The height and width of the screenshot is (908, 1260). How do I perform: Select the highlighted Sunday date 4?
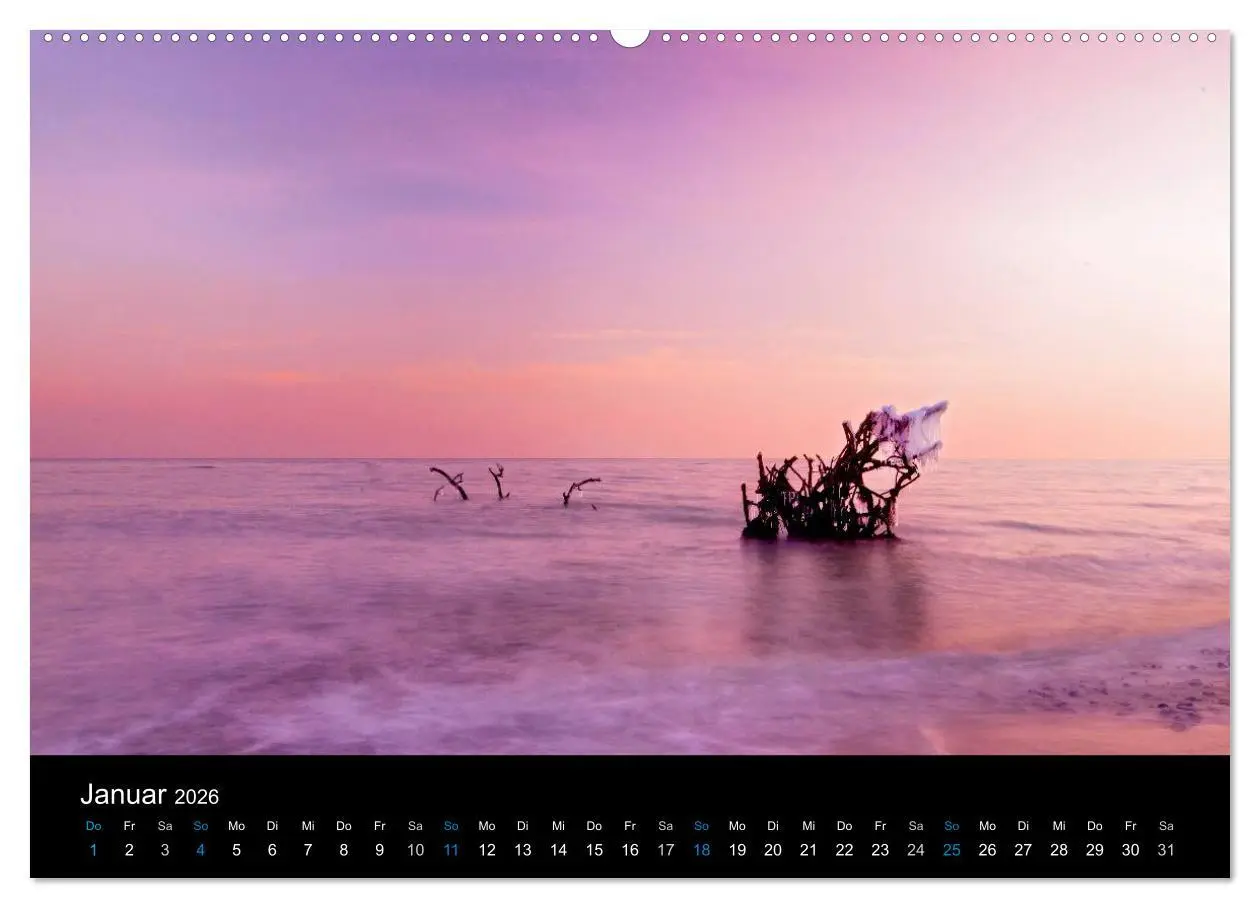coord(200,849)
